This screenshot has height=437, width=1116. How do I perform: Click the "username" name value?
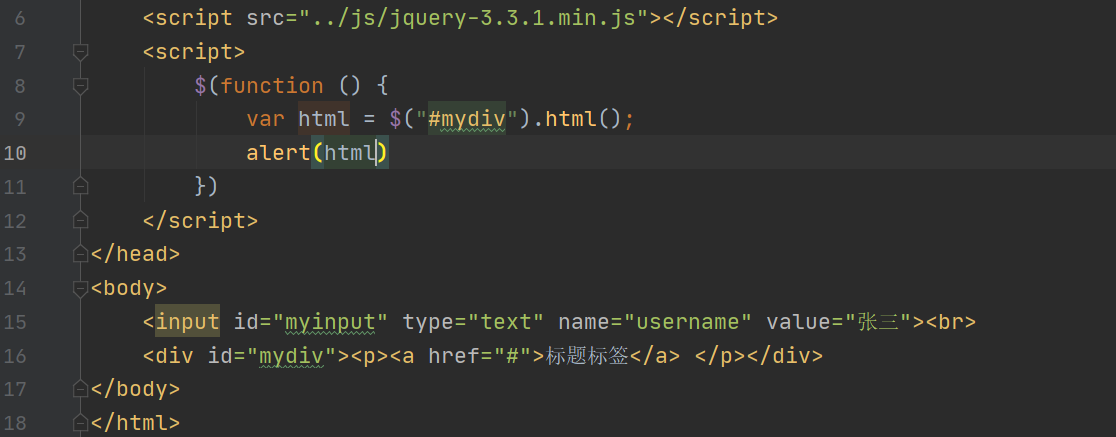(x=688, y=322)
